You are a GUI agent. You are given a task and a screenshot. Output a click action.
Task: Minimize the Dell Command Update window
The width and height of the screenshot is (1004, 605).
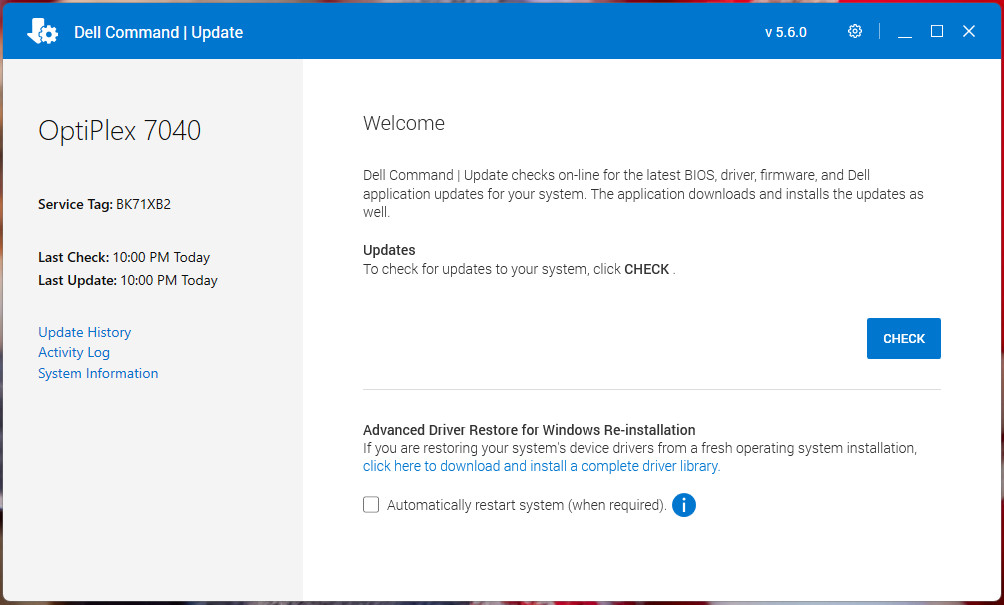point(905,31)
